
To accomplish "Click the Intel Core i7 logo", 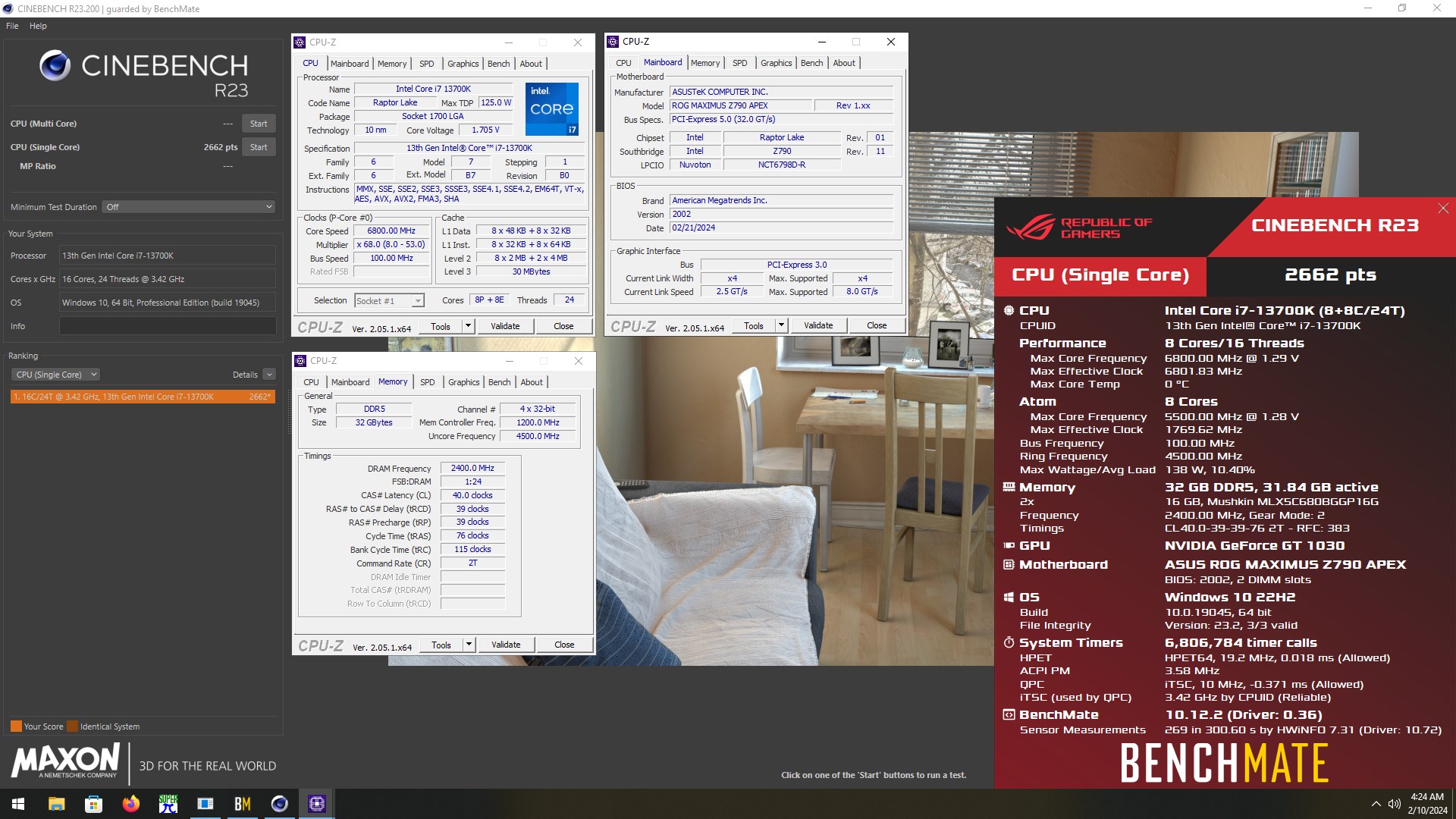I will click(552, 108).
